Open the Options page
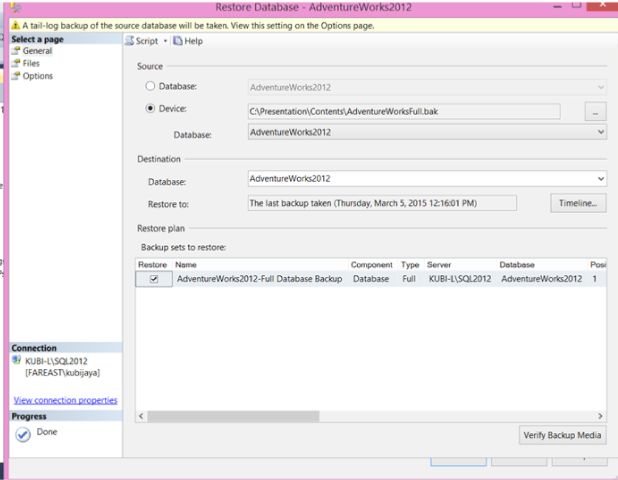The height and width of the screenshot is (480, 618). pos(37,76)
